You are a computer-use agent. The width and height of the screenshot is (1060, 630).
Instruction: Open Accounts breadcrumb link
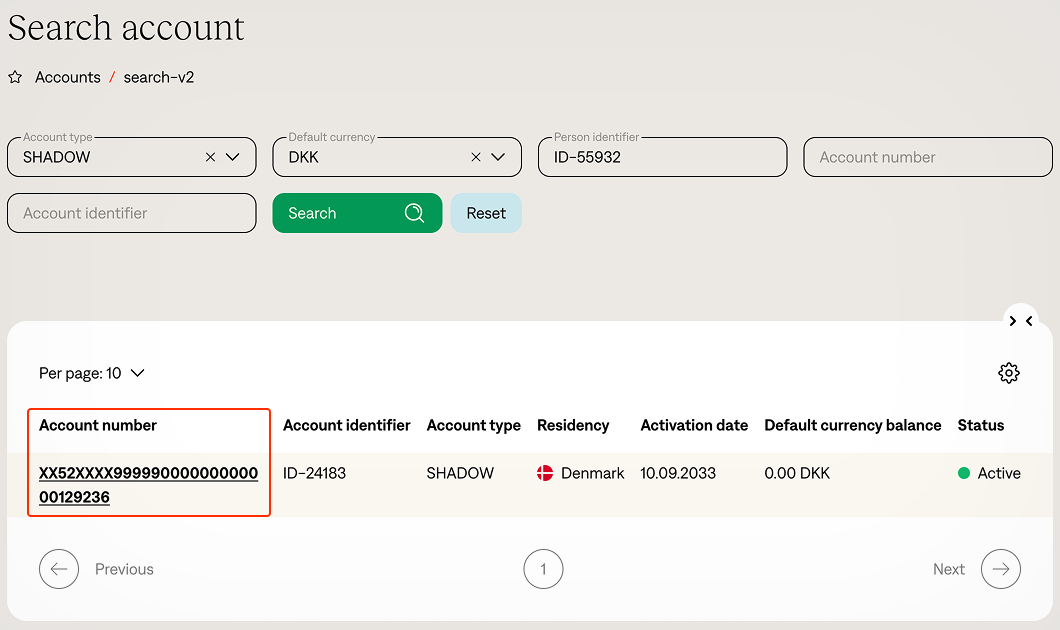coord(68,77)
